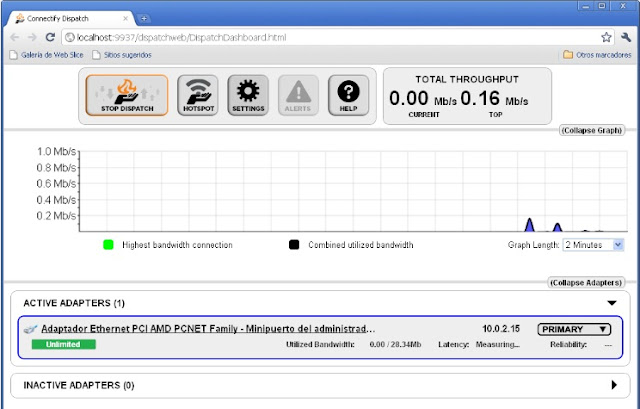Open the Settings gear button

[x=248, y=96]
